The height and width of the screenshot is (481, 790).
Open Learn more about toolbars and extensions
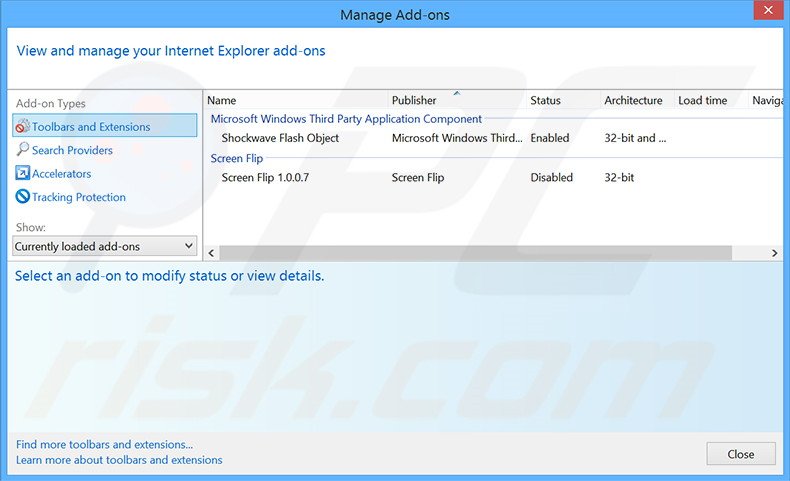click(x=119, y=460)
